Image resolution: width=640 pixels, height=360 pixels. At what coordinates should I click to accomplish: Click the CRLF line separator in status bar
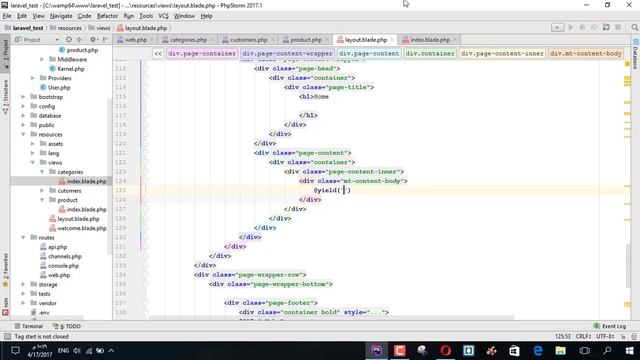pos(583,336)
